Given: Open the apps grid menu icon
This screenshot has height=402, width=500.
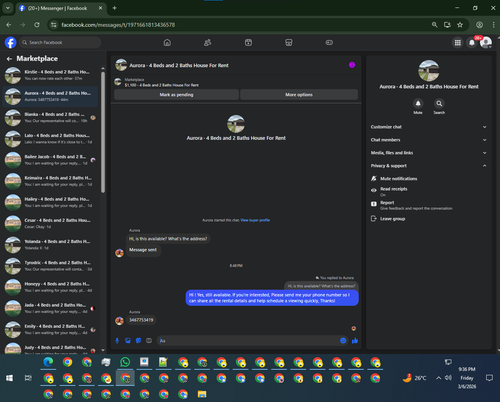Looking at the screenshot, I should point(458,43).
